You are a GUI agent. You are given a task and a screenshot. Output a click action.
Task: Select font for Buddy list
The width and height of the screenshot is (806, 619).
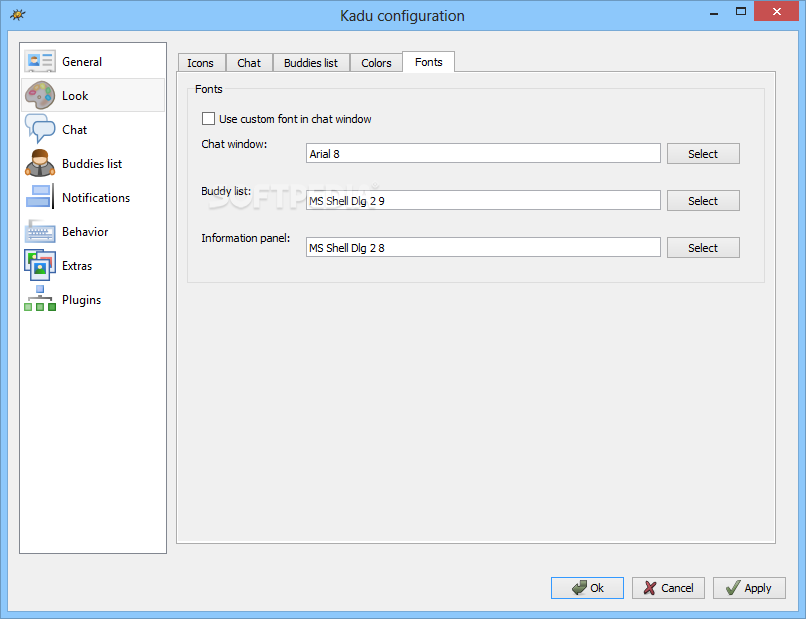pyautogui.click(x=703, y=201)
